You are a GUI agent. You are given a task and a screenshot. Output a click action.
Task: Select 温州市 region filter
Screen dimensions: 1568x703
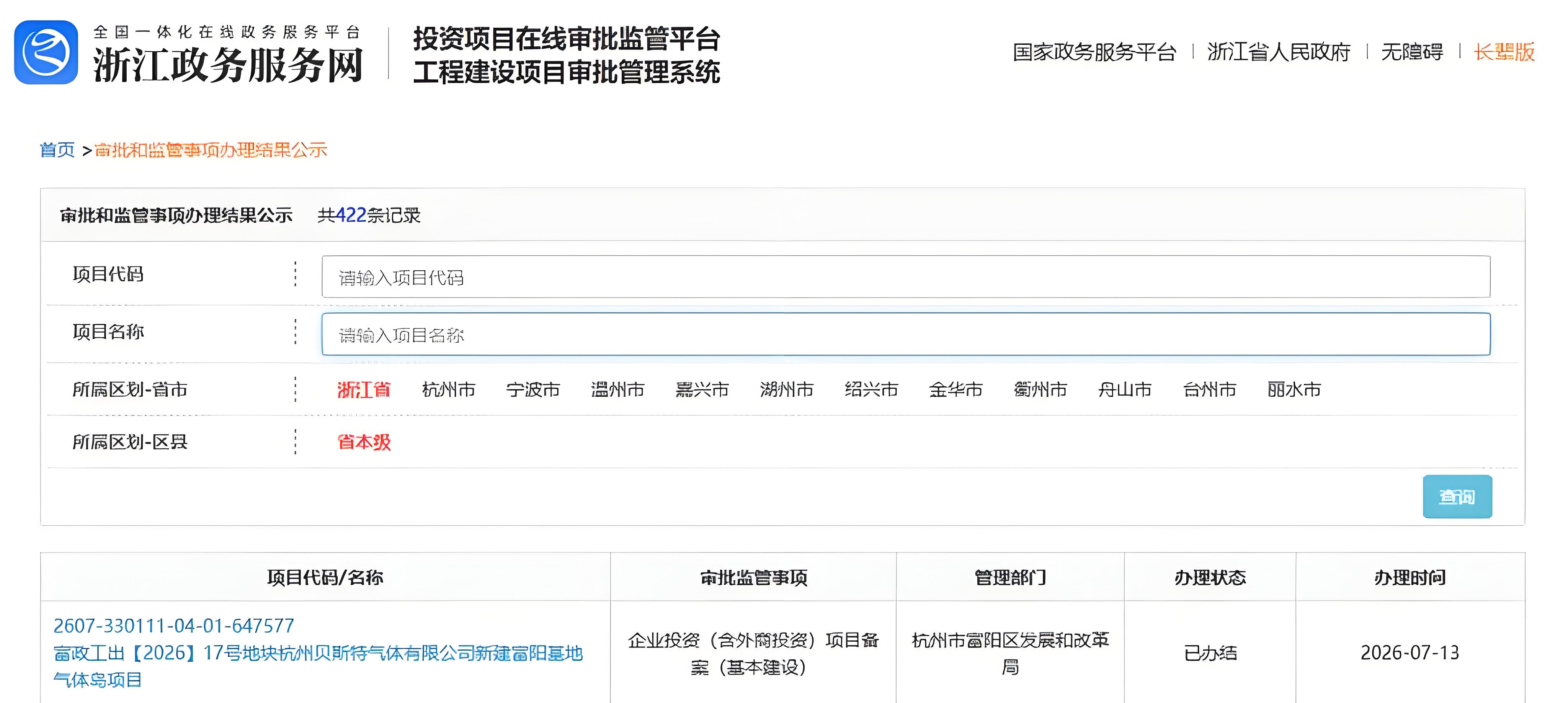[618, 389]
